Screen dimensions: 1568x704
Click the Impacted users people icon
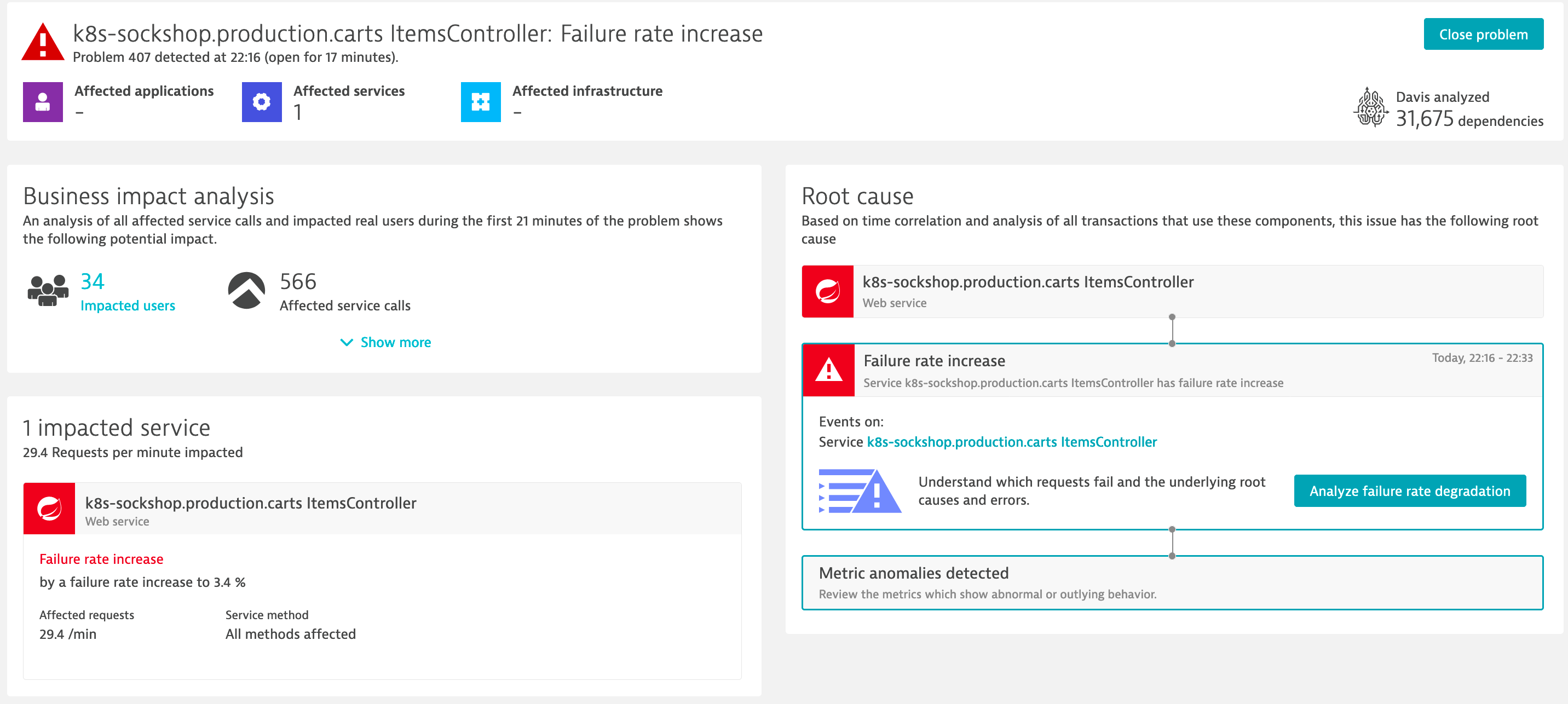pyautogui.click(x=49, y=290)
